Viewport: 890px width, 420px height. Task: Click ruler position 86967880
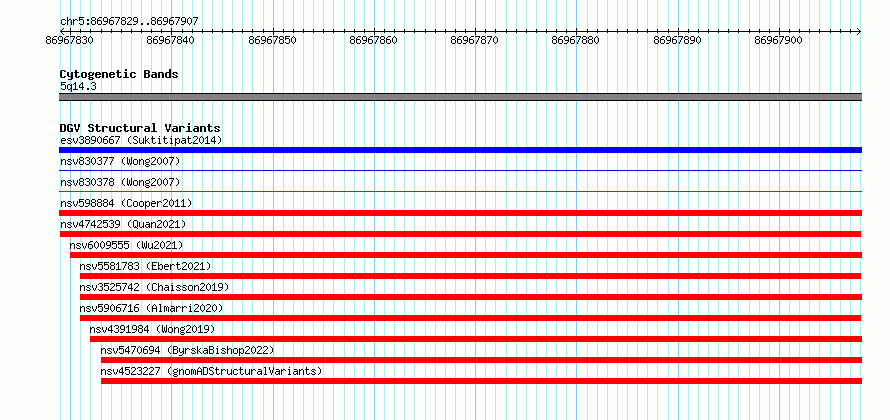point(576,40)
